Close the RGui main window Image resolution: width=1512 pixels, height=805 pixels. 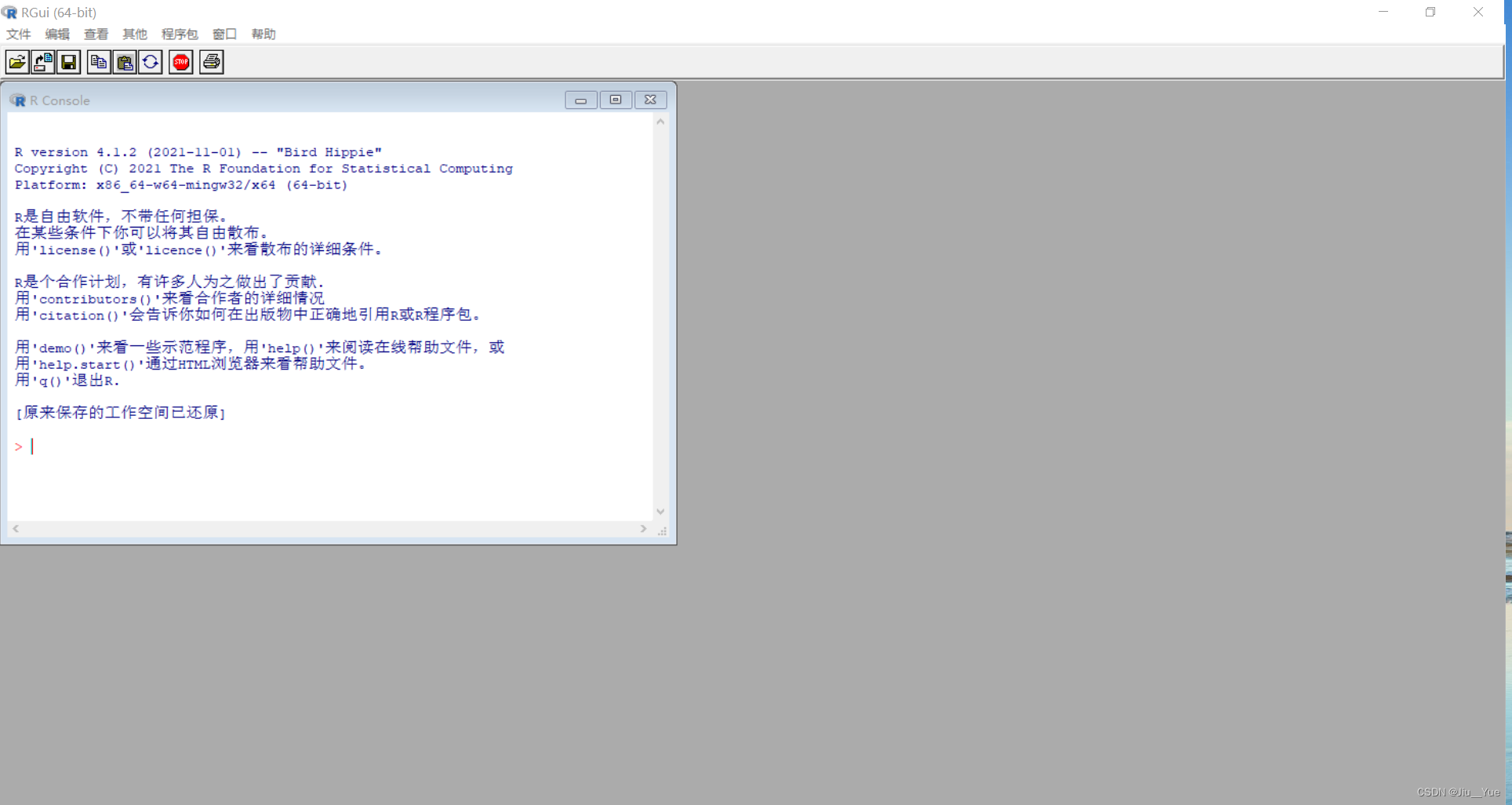(1478, 12)
